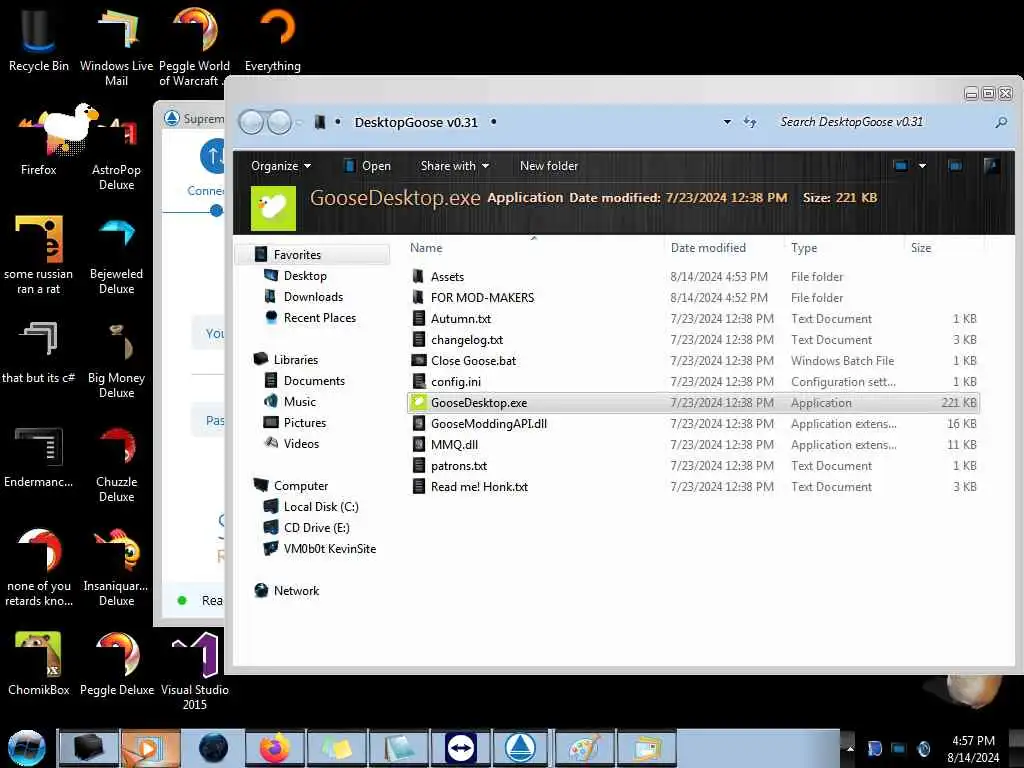Open the Organize menu
Image resolution: width=1024 pixels, height=768 pixels.
point(281,166)
